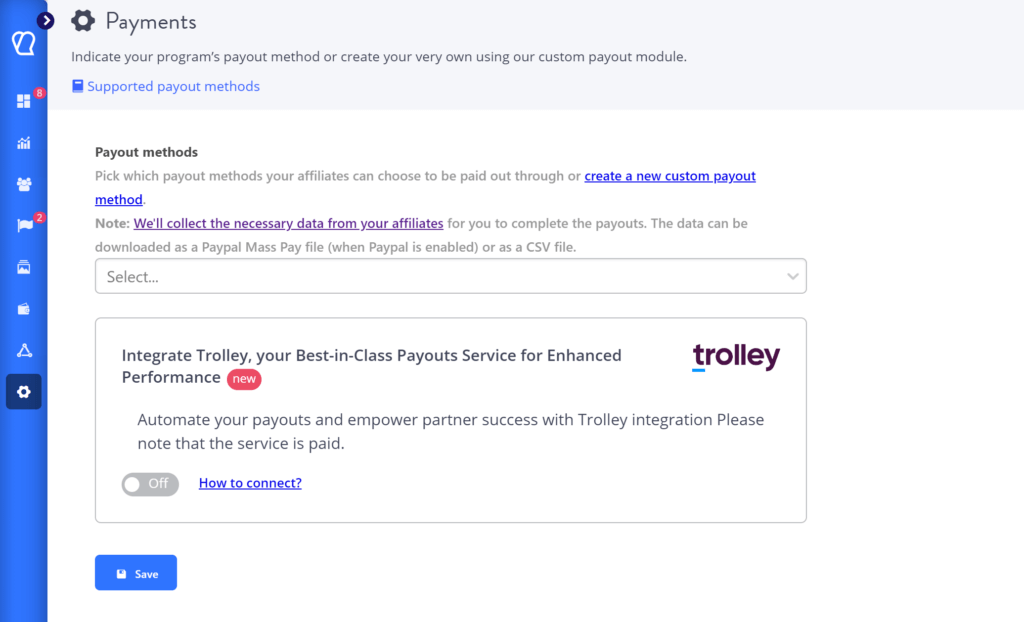Open the collect necessary data link
The width and height of the screenshot is (1024, 622).
pos(288,224)
